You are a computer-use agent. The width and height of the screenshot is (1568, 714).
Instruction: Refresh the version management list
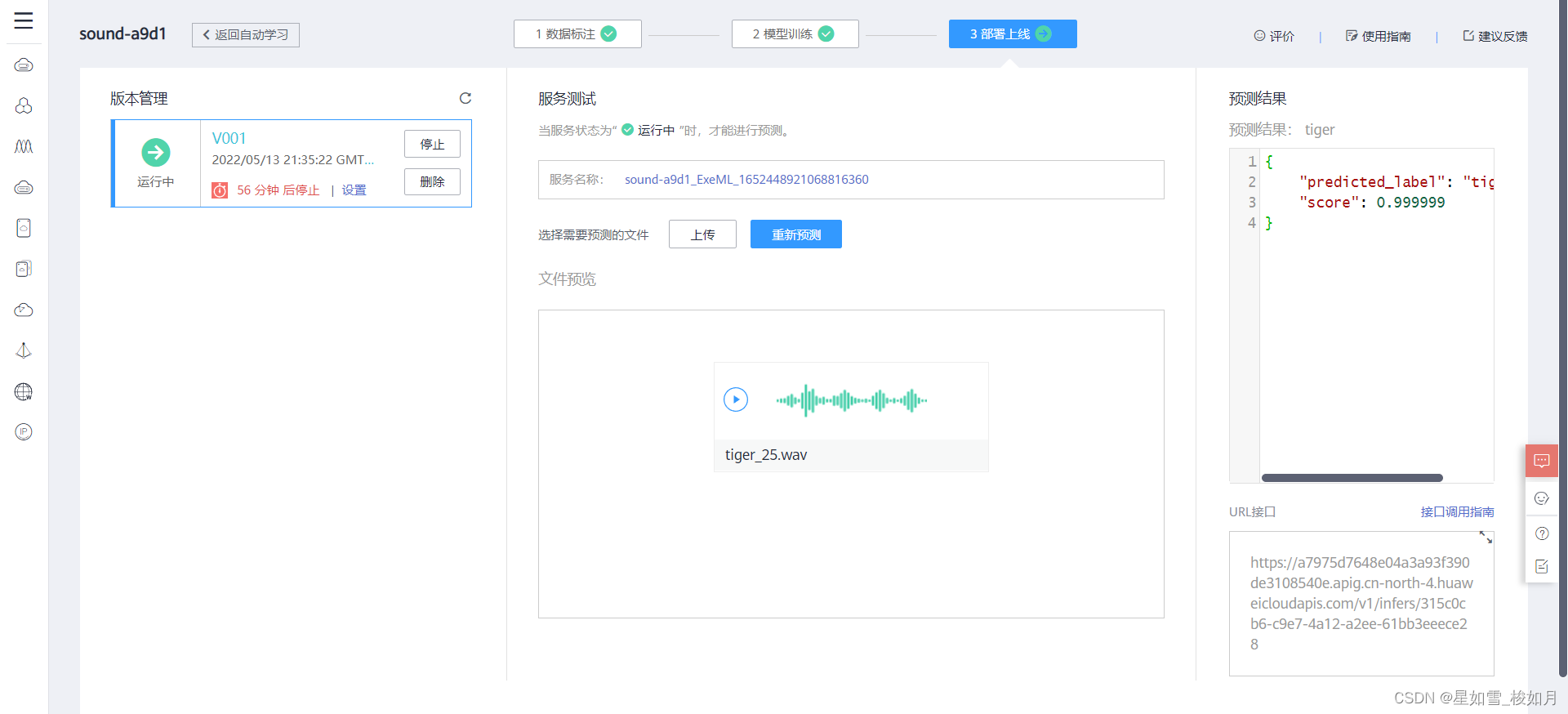pyautogui.click(x=465, y=98)
